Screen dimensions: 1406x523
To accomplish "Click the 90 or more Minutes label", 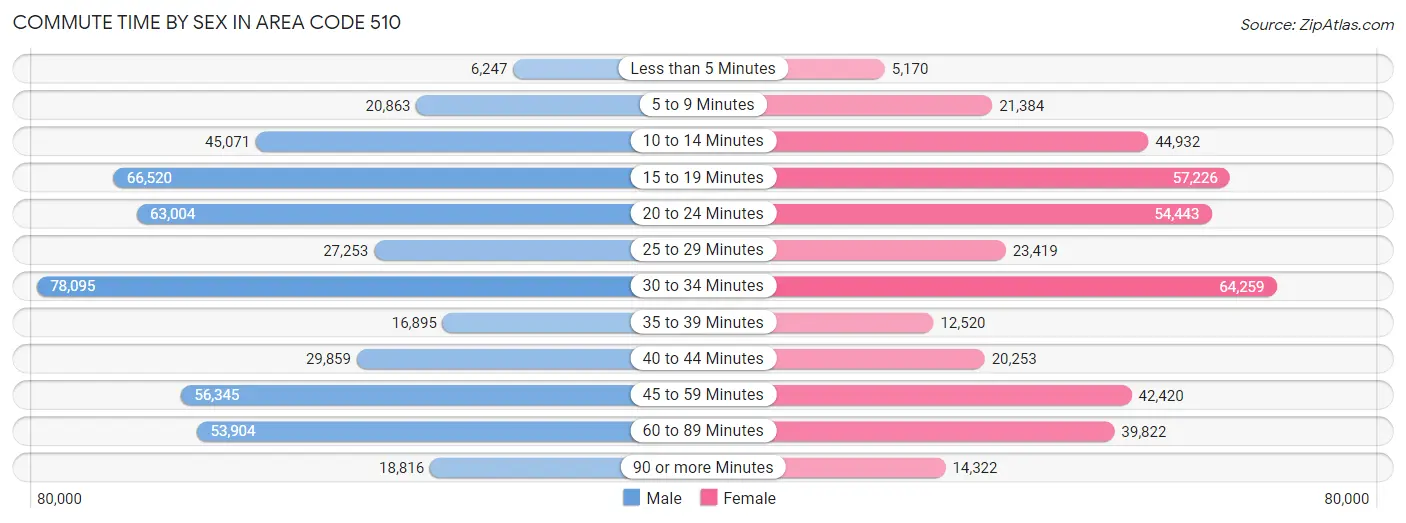I will click(703, 467).
